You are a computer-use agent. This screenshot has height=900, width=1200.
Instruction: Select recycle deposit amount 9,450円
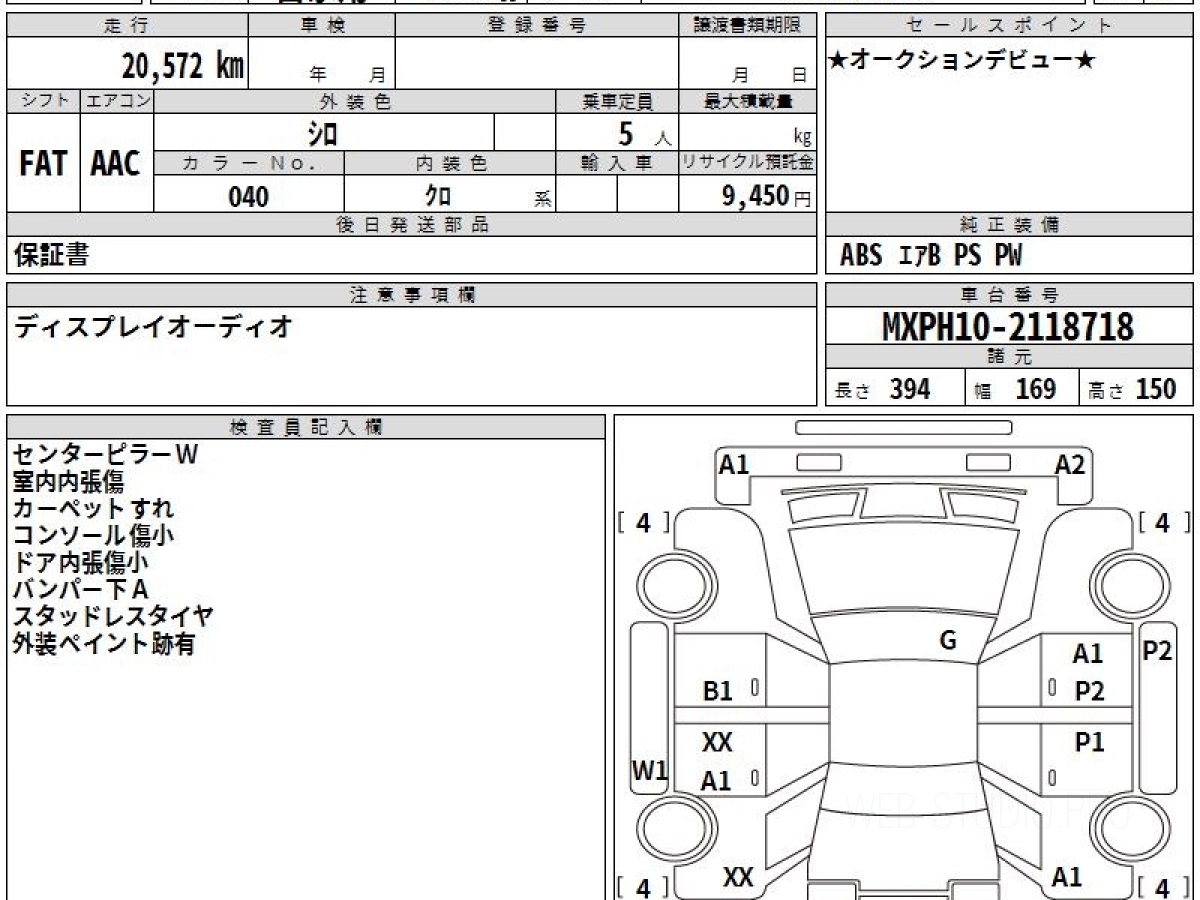tap(766, 196)
